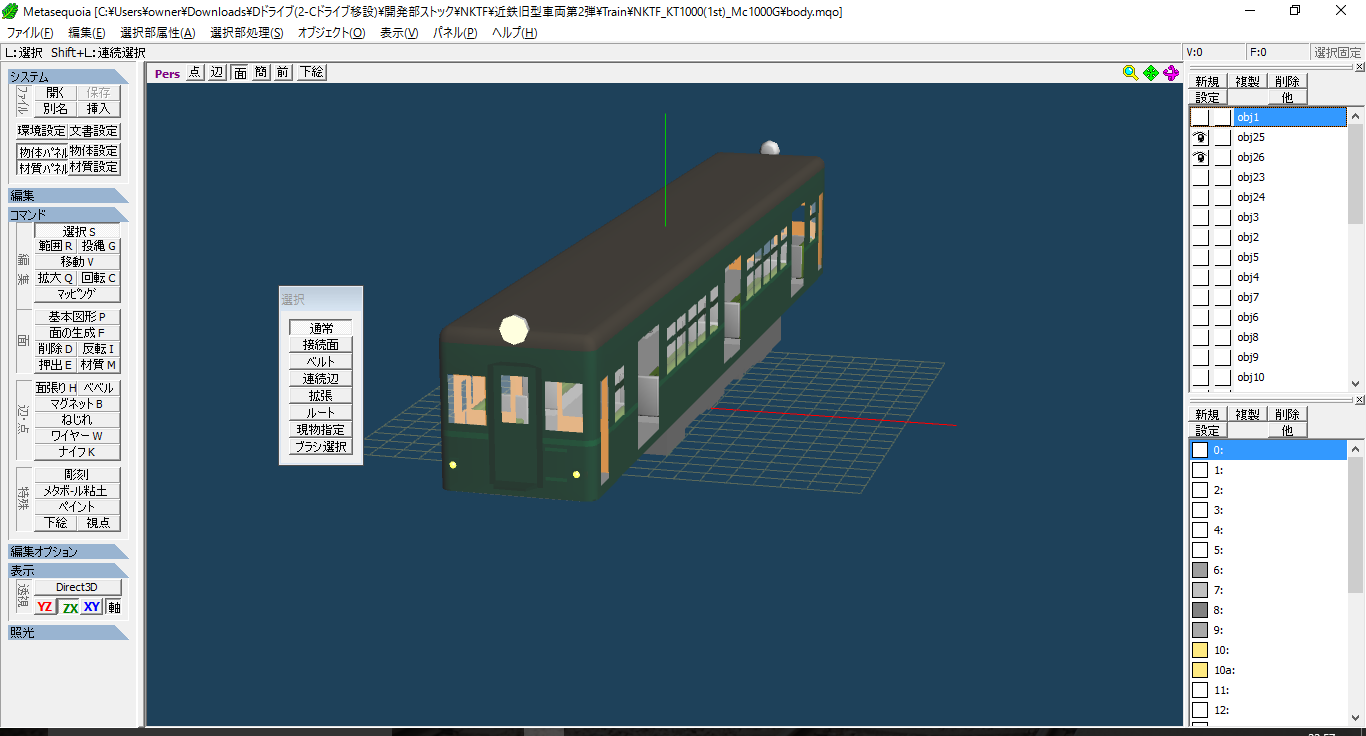Image resolution: width=1366 pixels, height=736 pixels.
Task: Toggle 辺 edge display in viewport header
Action: pyautogui.click(x=217, y=72)
